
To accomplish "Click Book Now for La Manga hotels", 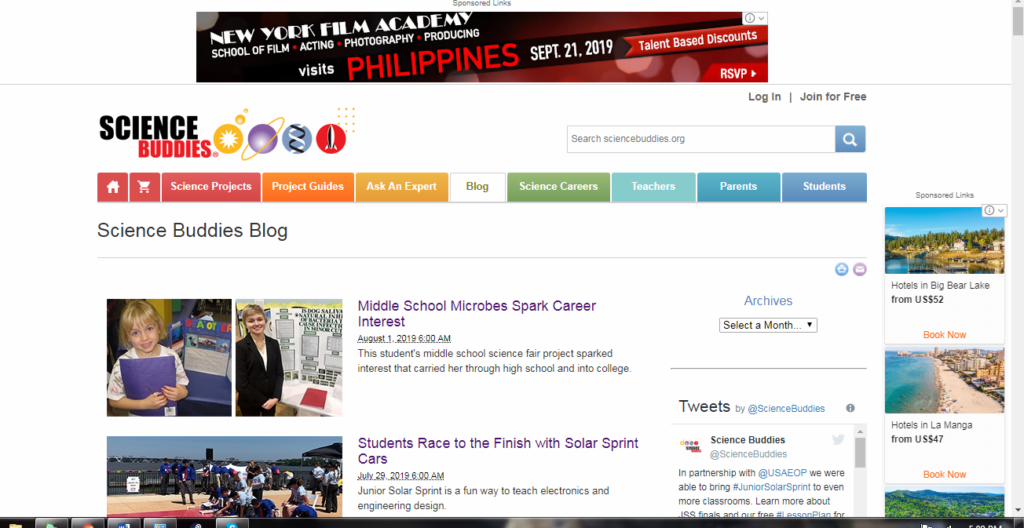I will [944, 474].
